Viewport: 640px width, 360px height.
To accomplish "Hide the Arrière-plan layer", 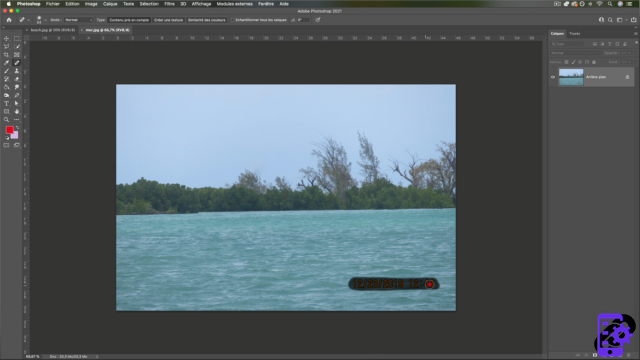I will tap(553, 77).
